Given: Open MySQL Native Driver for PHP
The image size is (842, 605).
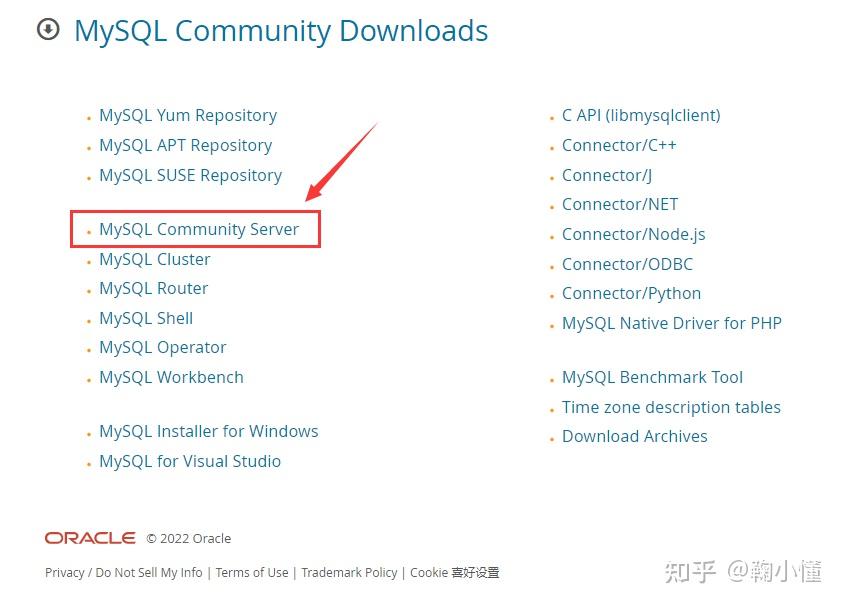Looking at the screenshot, I should (672, 323).
